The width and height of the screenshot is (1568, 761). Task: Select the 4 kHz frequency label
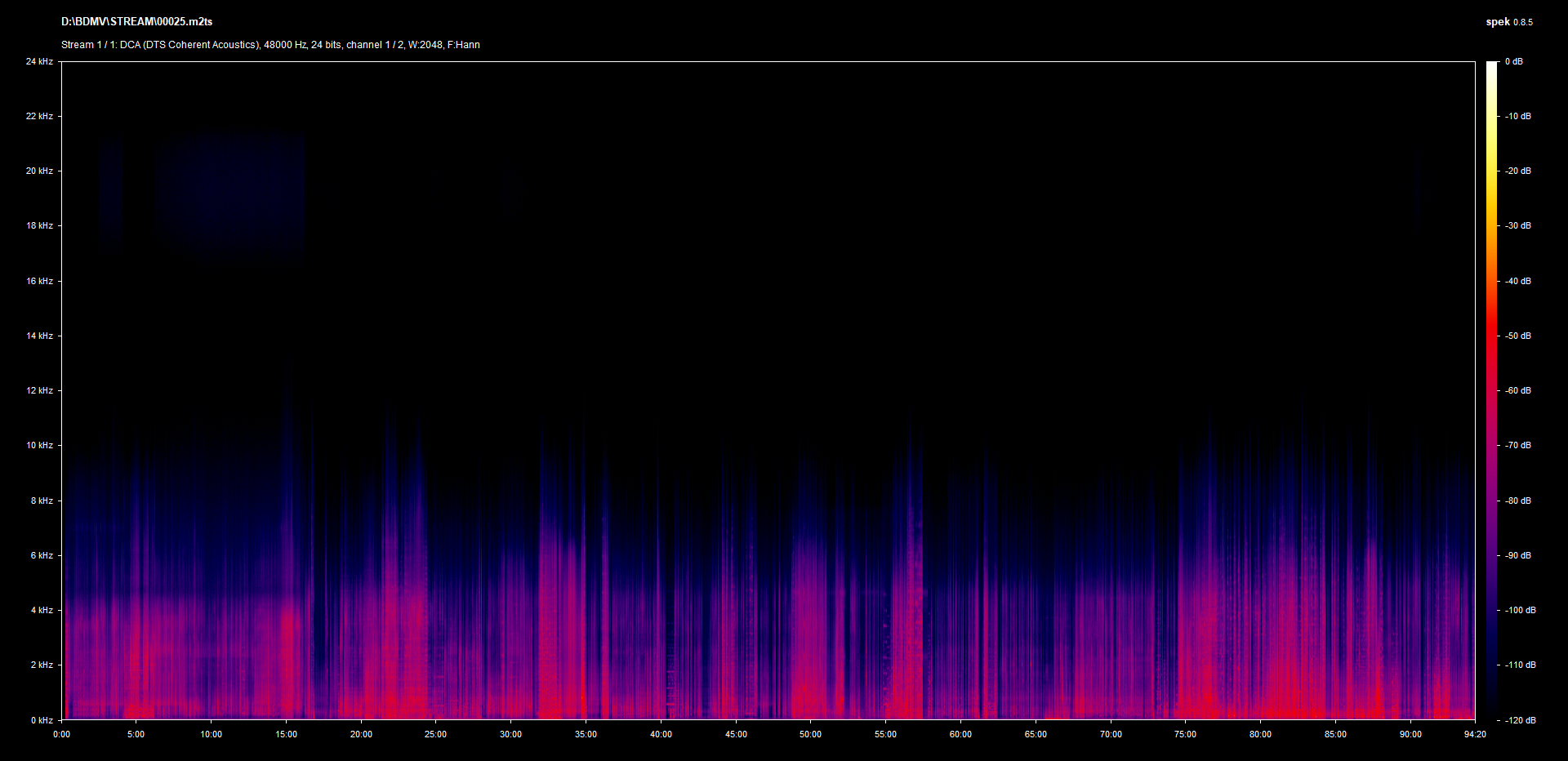(42, 610)
